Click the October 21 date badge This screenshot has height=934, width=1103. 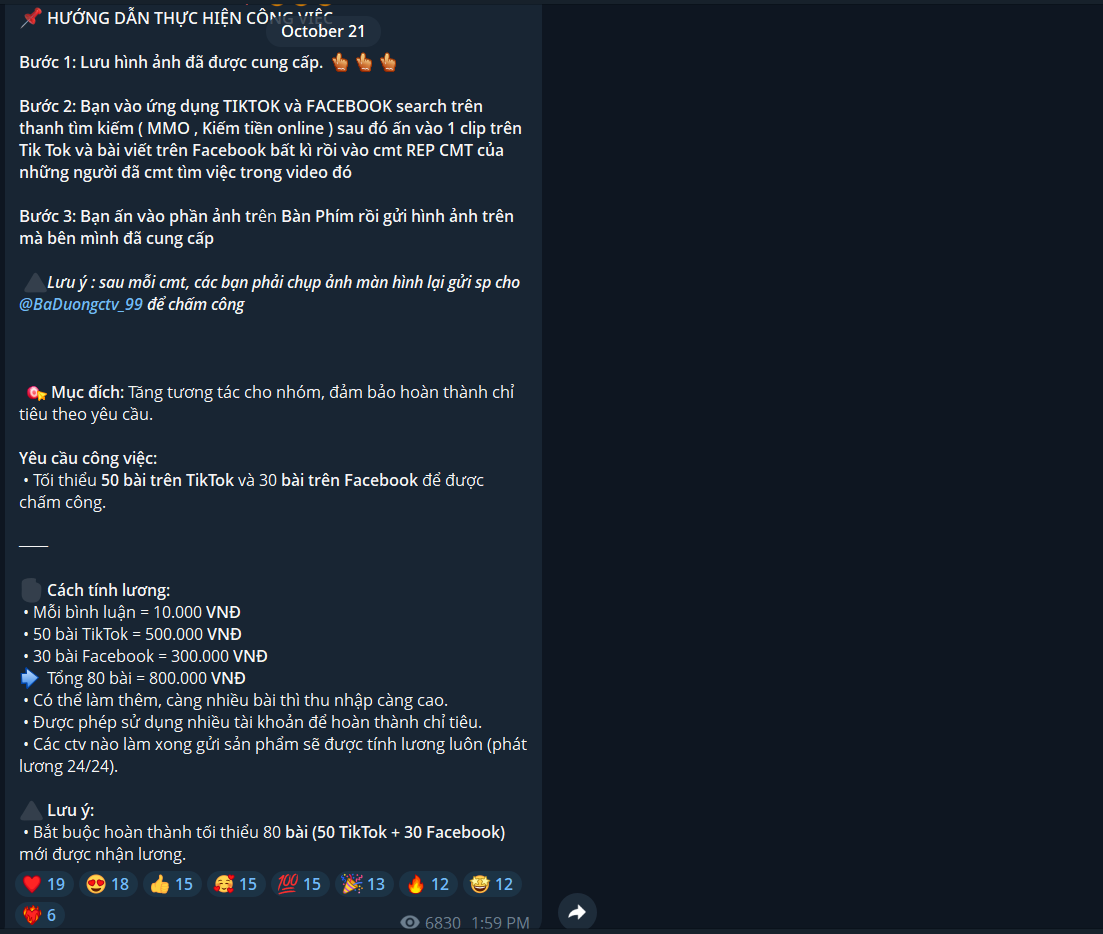[323, 31]
